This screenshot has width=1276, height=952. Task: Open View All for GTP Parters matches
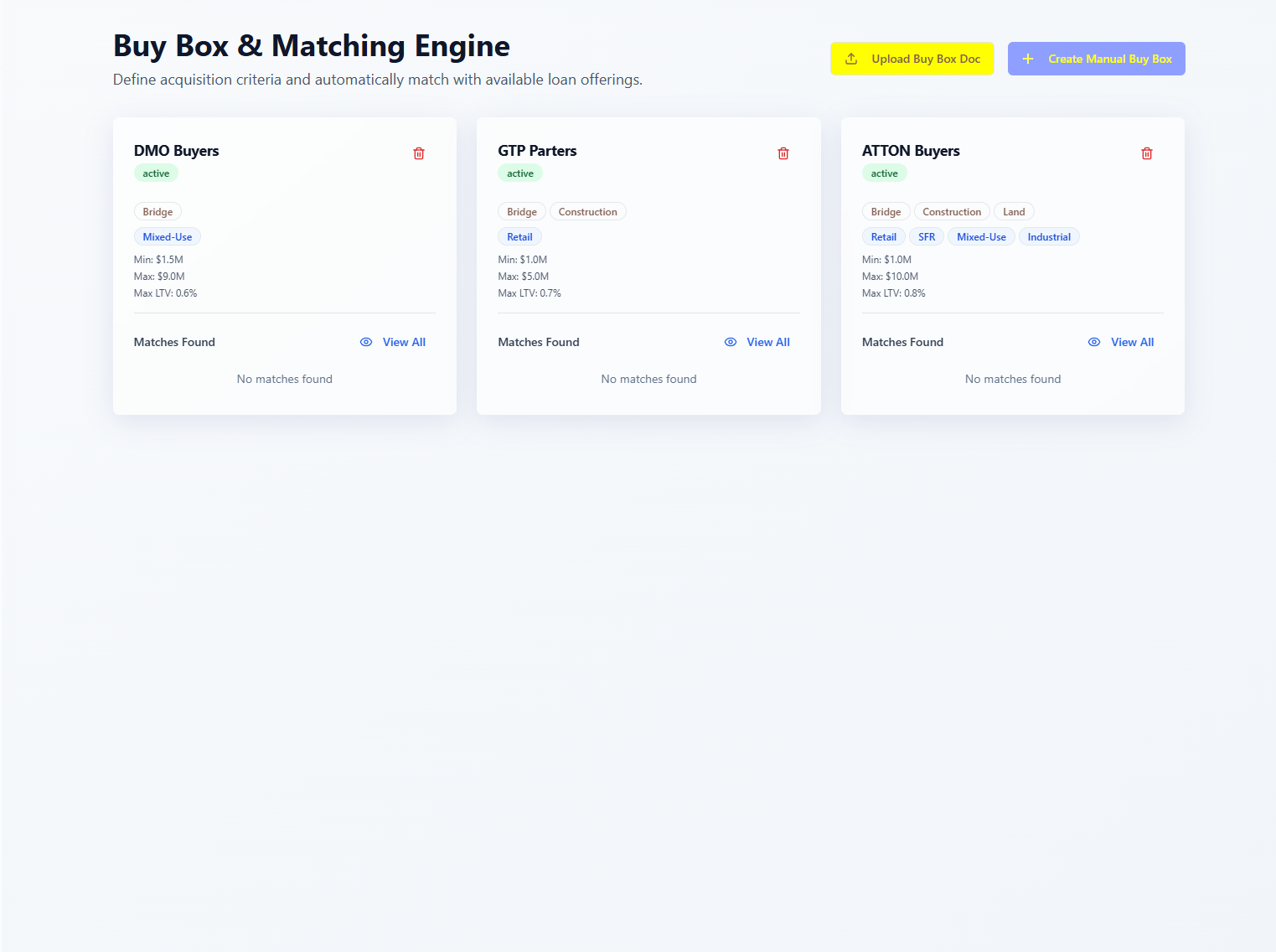(x=768, y=342)
